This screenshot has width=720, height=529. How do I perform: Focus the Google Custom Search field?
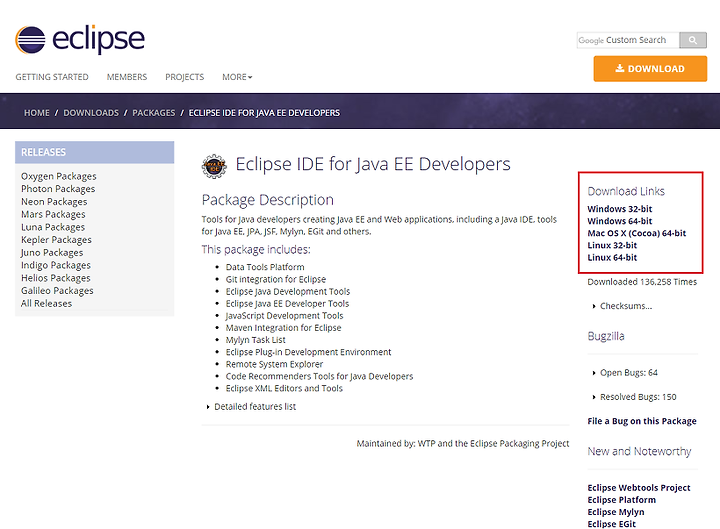pos(628,40)
